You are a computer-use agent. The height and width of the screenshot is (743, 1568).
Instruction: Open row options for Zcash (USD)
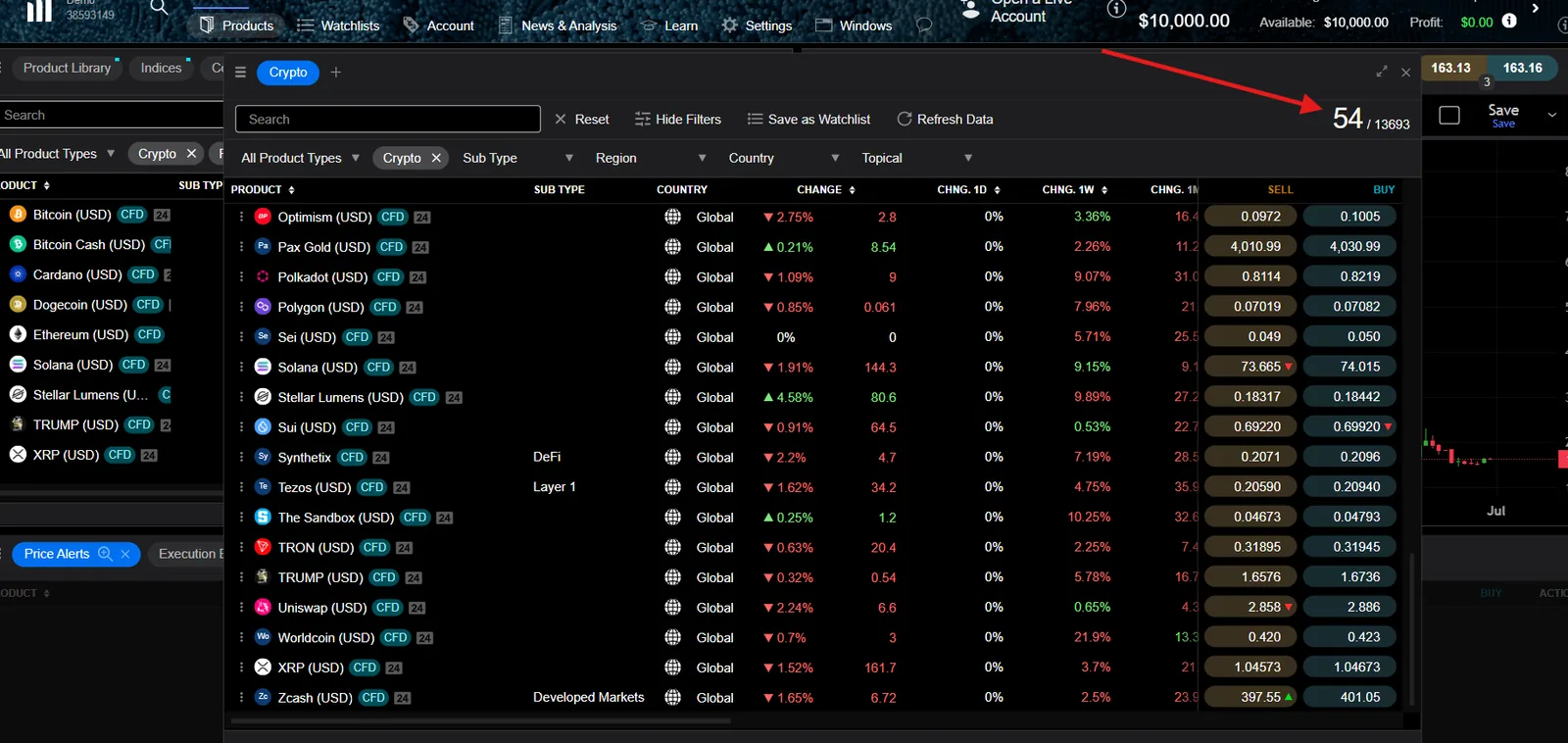click(241, 697)
